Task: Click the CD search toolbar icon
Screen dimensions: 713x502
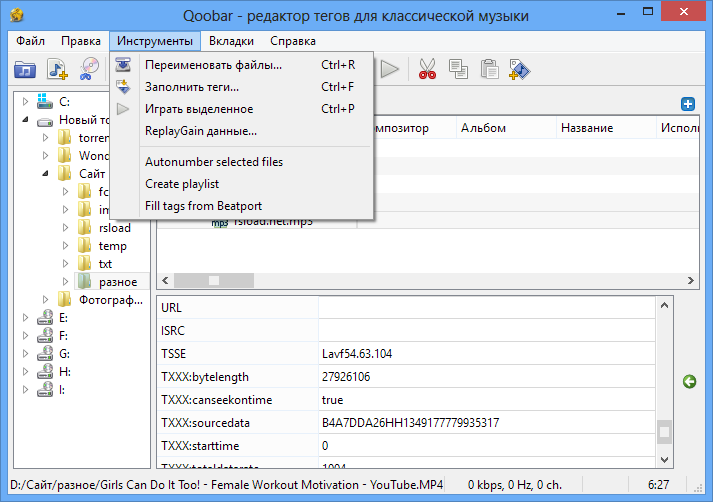Action: point(89,69)
